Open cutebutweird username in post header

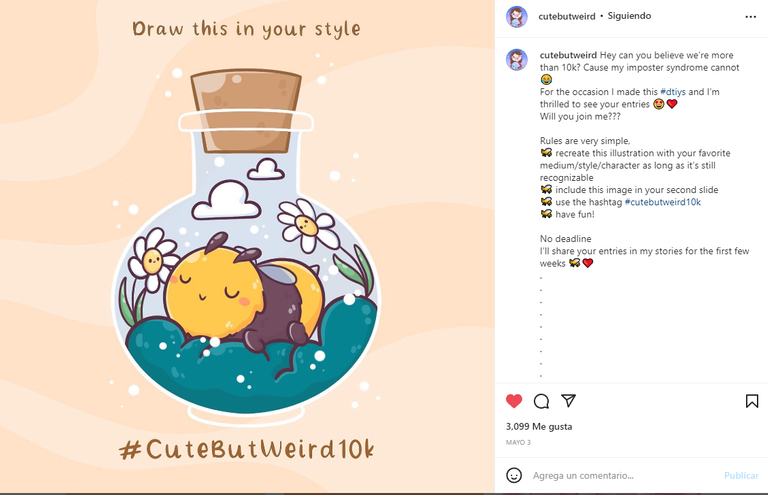click(567, 16)
